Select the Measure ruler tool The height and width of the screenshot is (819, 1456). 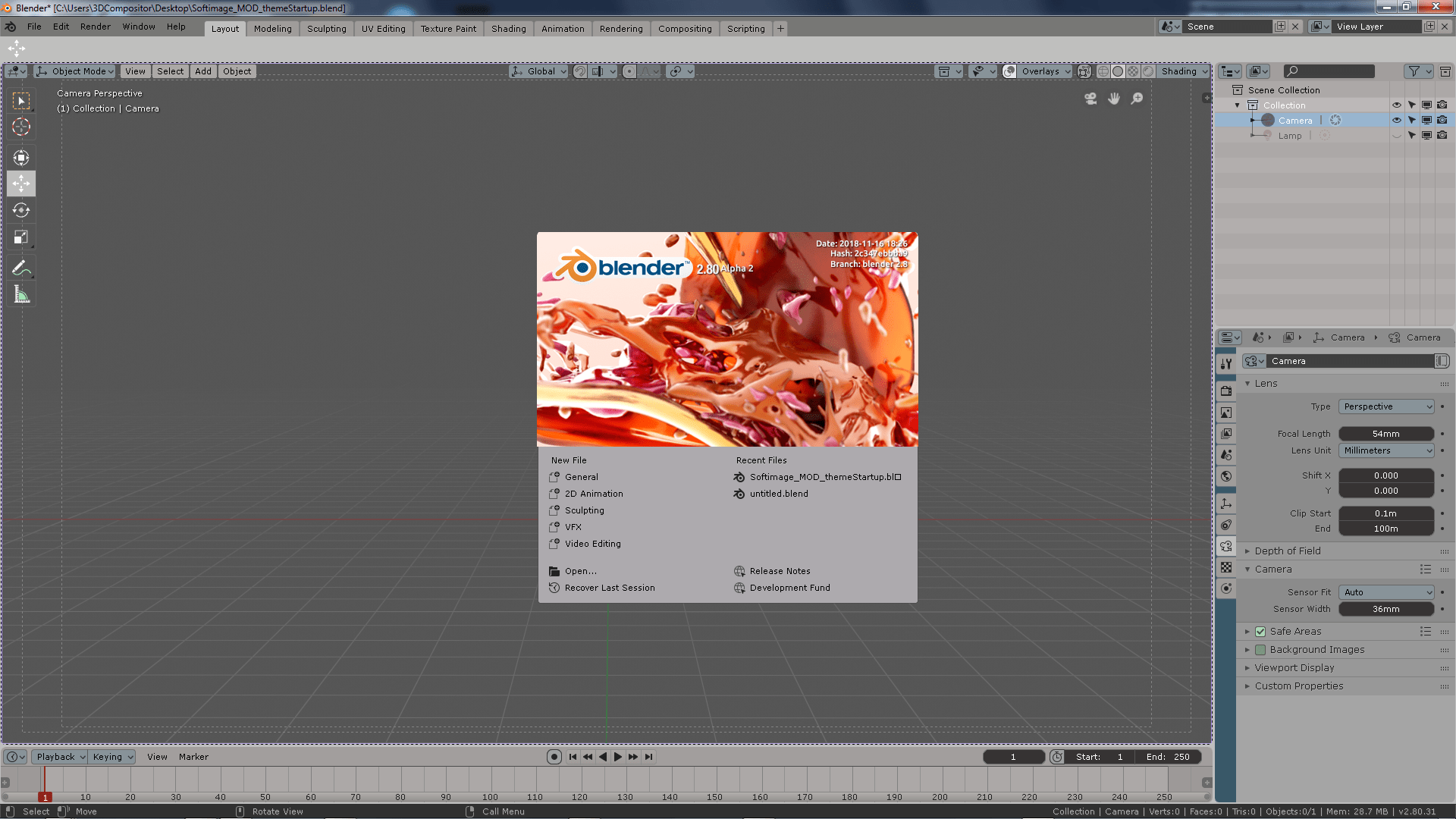pos(21,295)
